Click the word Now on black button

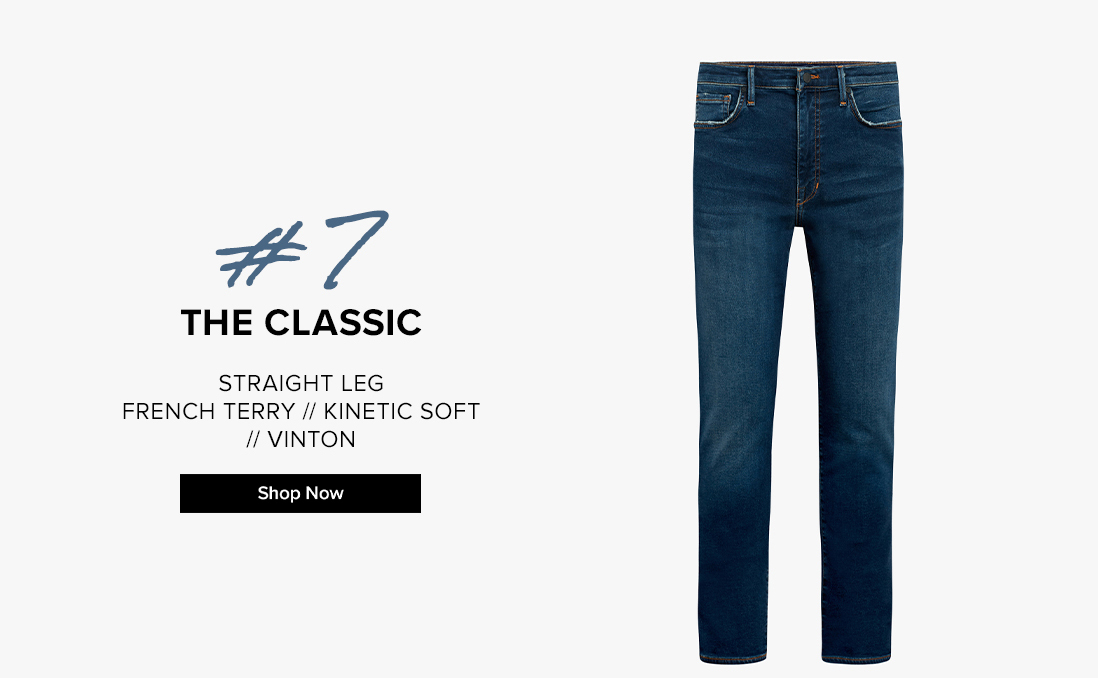point(324,493)
